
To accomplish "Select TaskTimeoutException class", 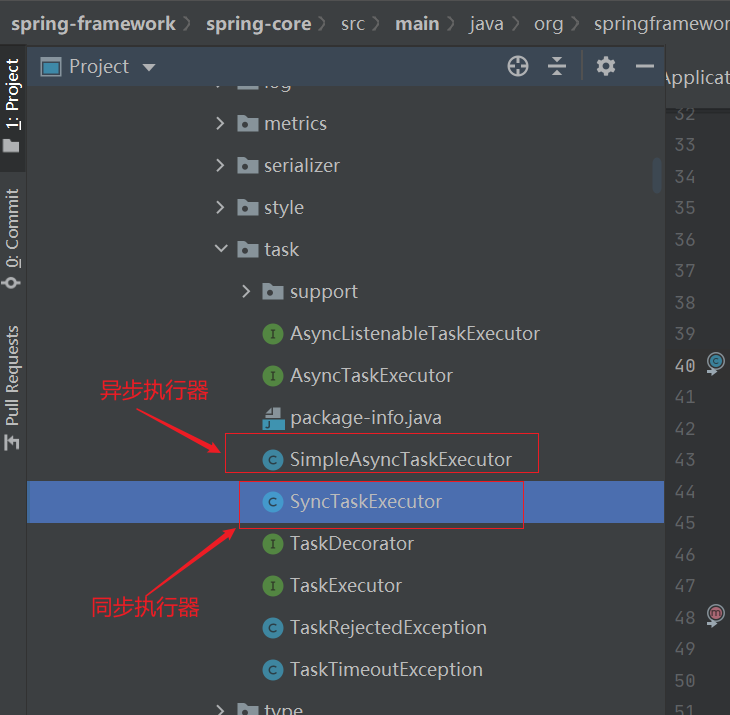I will pyautogui.click(x=386, y=670).
